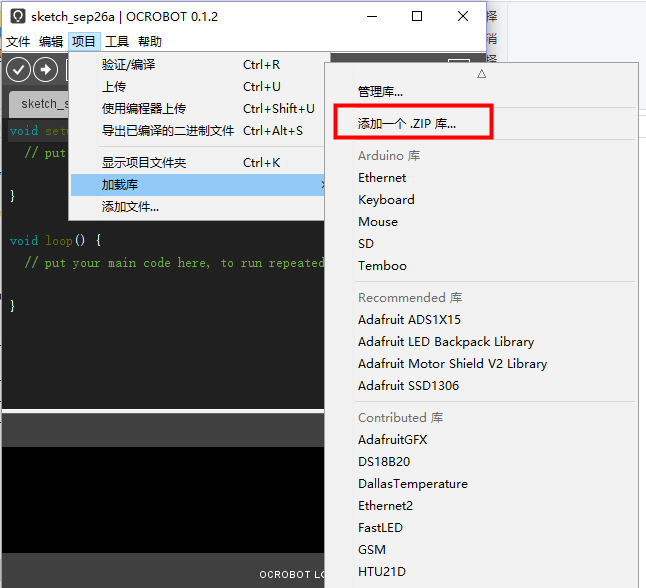This screenshot has width=646, height=588.
Task: Open the 工具 menu
Action: (117, 42)
